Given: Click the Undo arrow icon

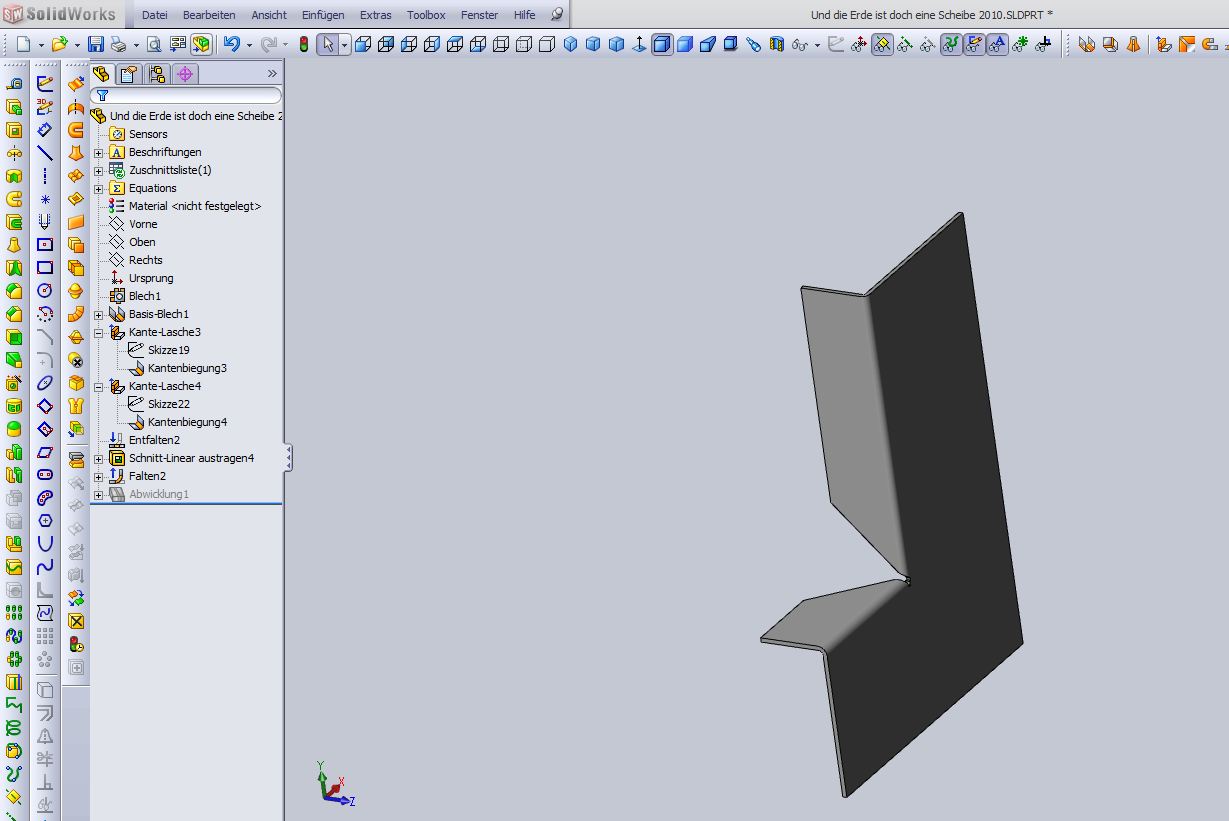Looking at the screenshot, I should tap(232, 45).
